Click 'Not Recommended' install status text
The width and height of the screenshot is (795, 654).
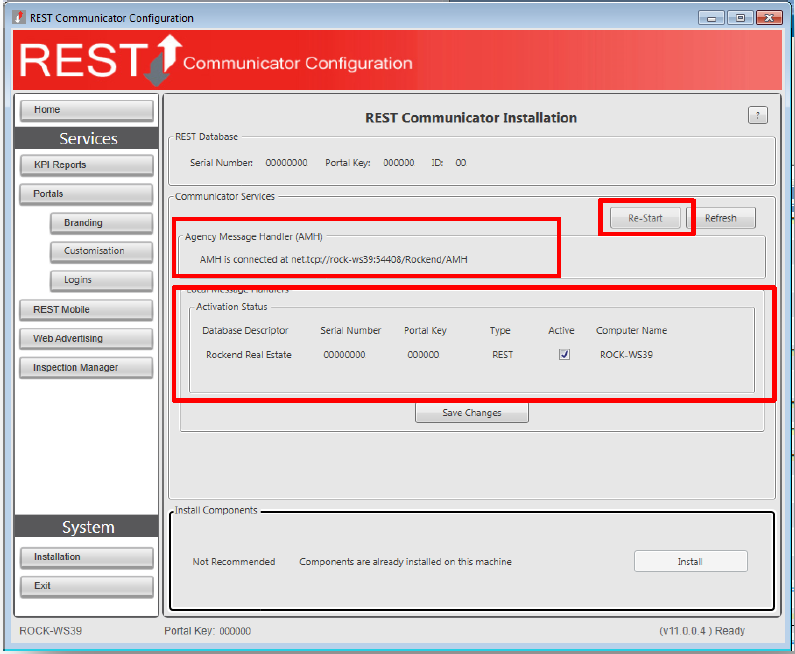coord(234,562)
